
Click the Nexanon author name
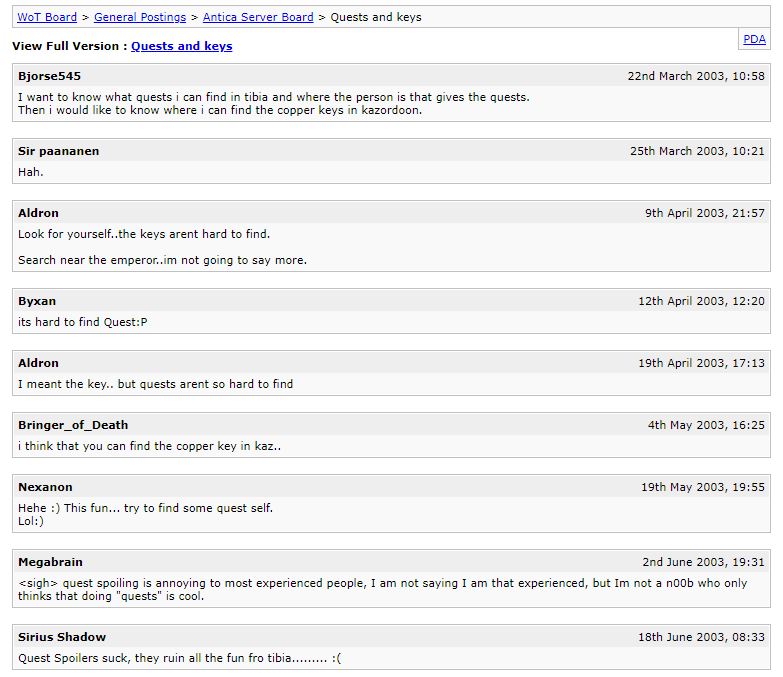point(45,487)
